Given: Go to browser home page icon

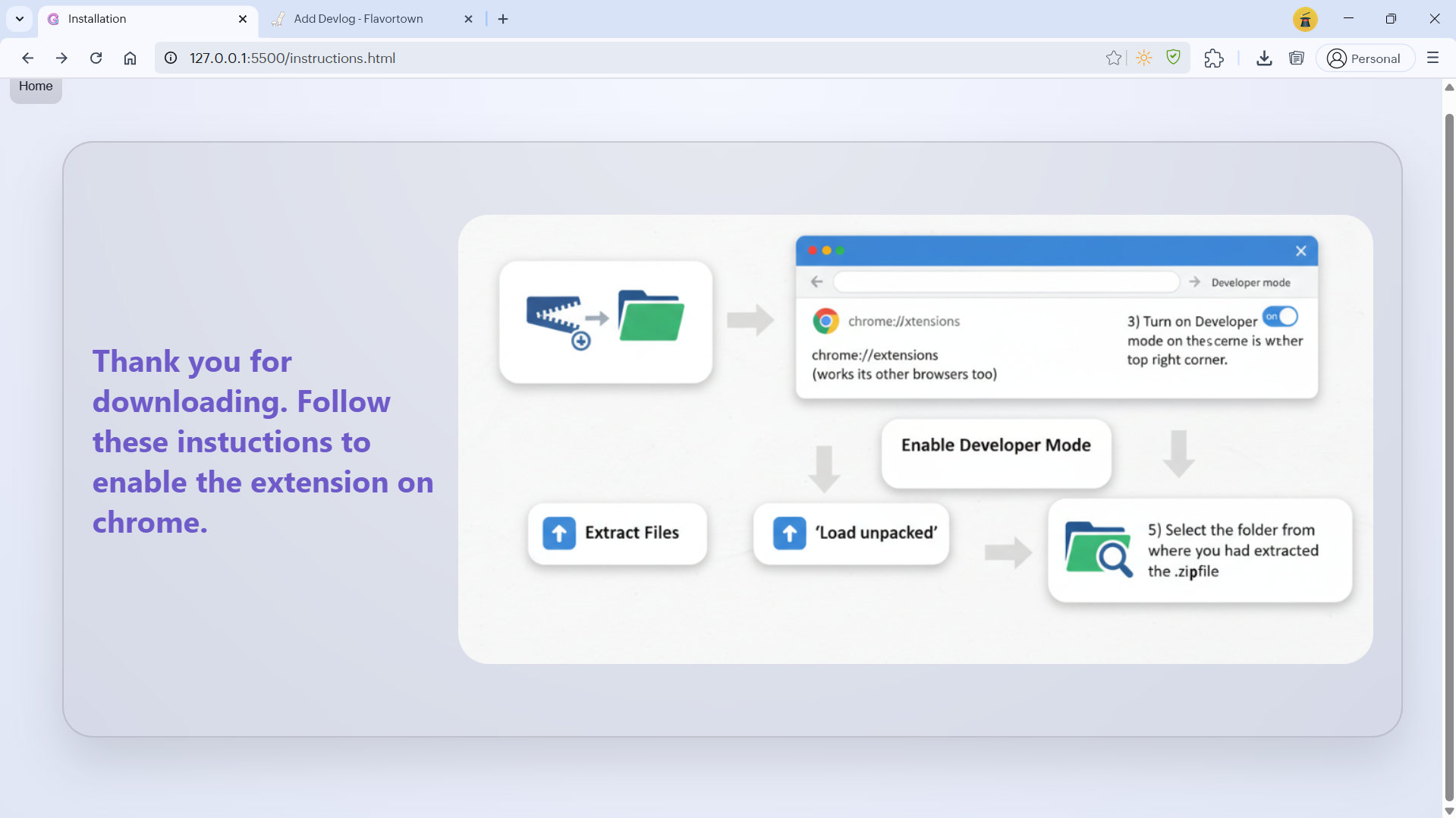Looking at the screenshot, I should pyautogui.click(x=130, y=58).
